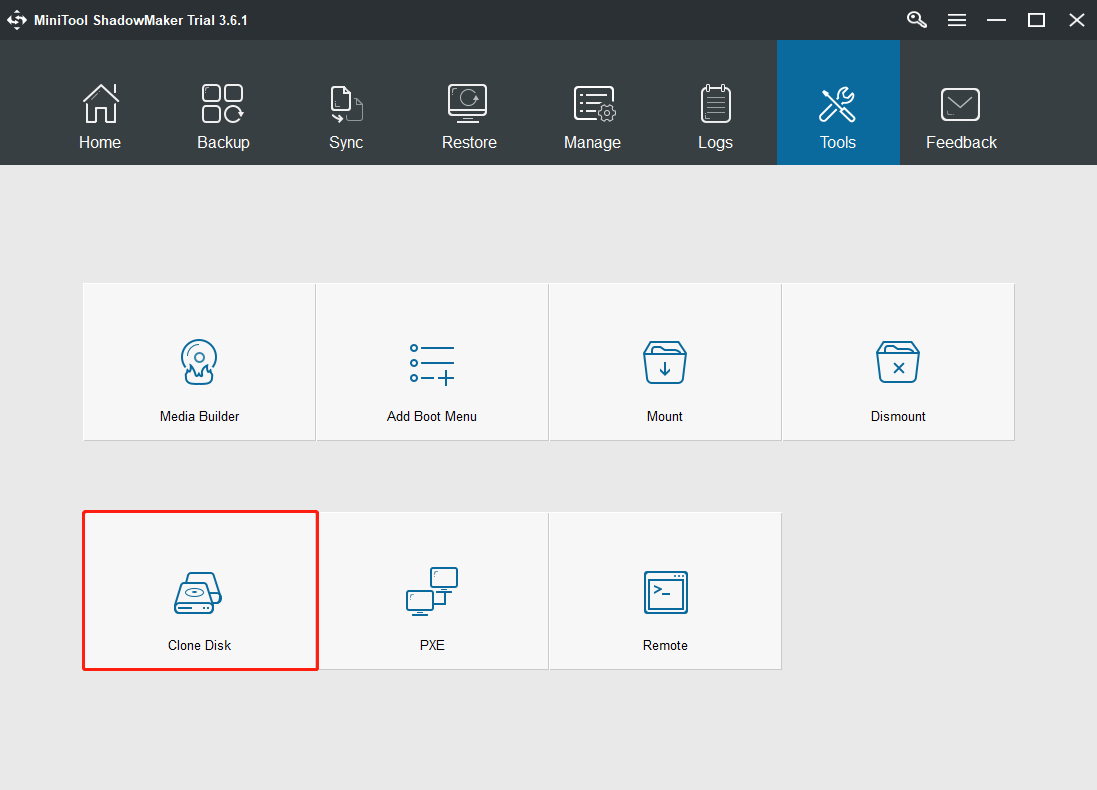Click the MiniTool ShadowMaker logo icon
The width and height of the screenshot is (1097, 790).
coord(17,20)
